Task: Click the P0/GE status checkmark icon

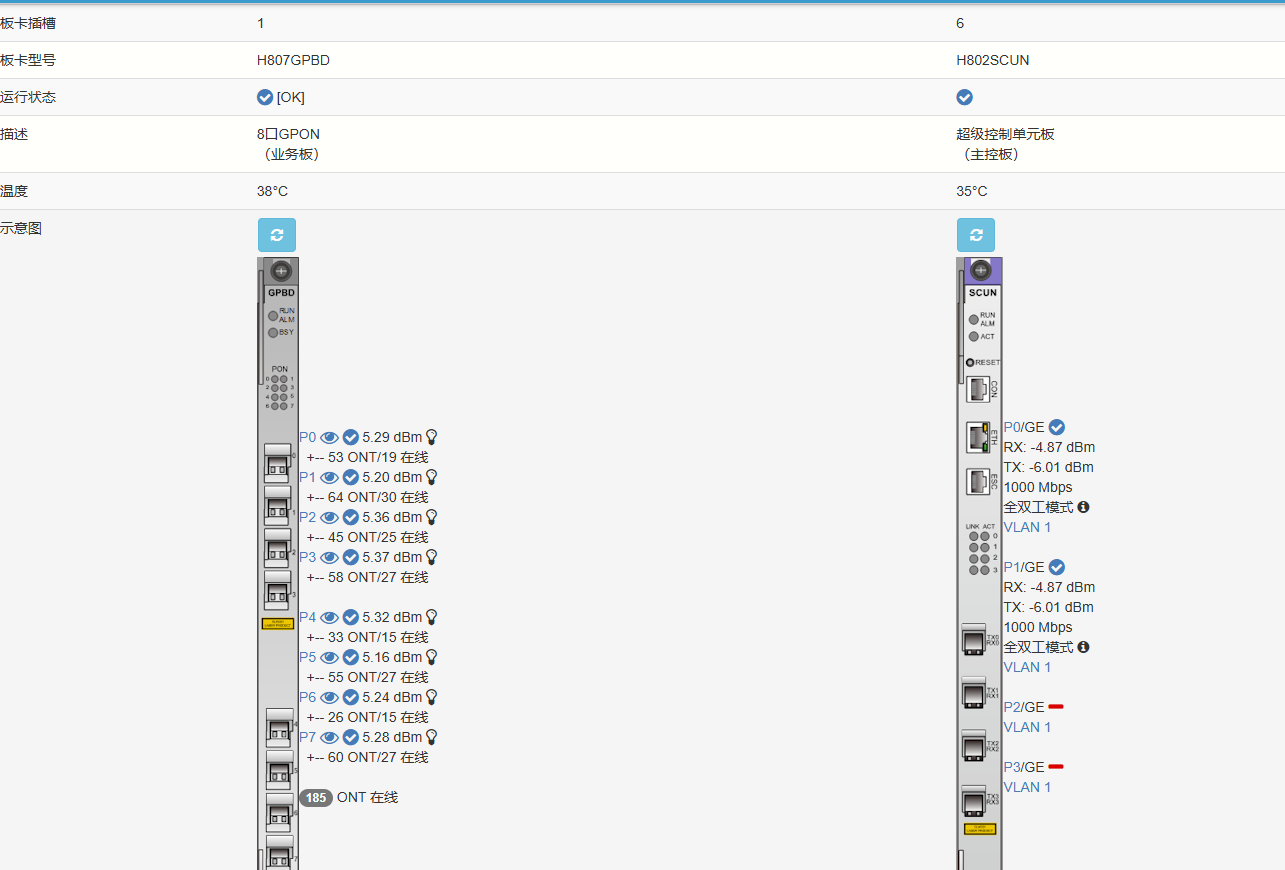Action: click(1057, 427)
